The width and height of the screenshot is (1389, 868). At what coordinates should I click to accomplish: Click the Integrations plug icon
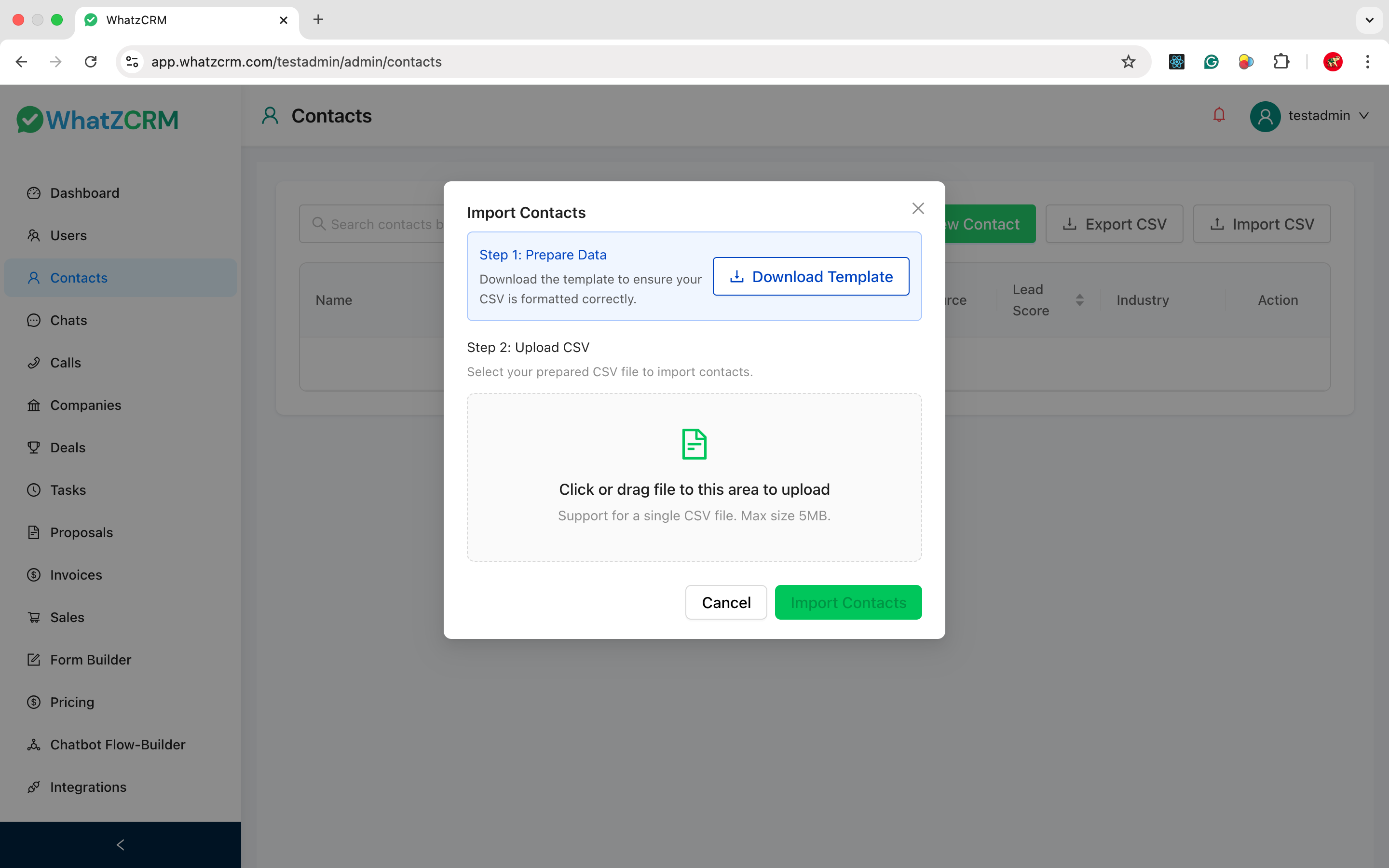pyautogui.click(x=33, y=787)
